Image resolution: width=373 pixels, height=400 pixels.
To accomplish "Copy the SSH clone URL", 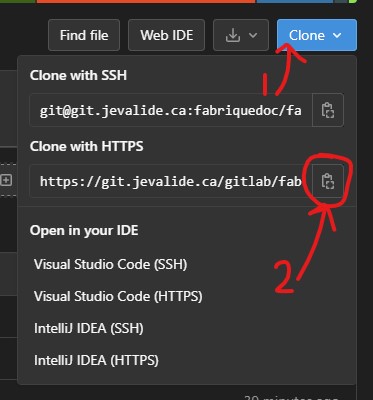I will [328, 110].
